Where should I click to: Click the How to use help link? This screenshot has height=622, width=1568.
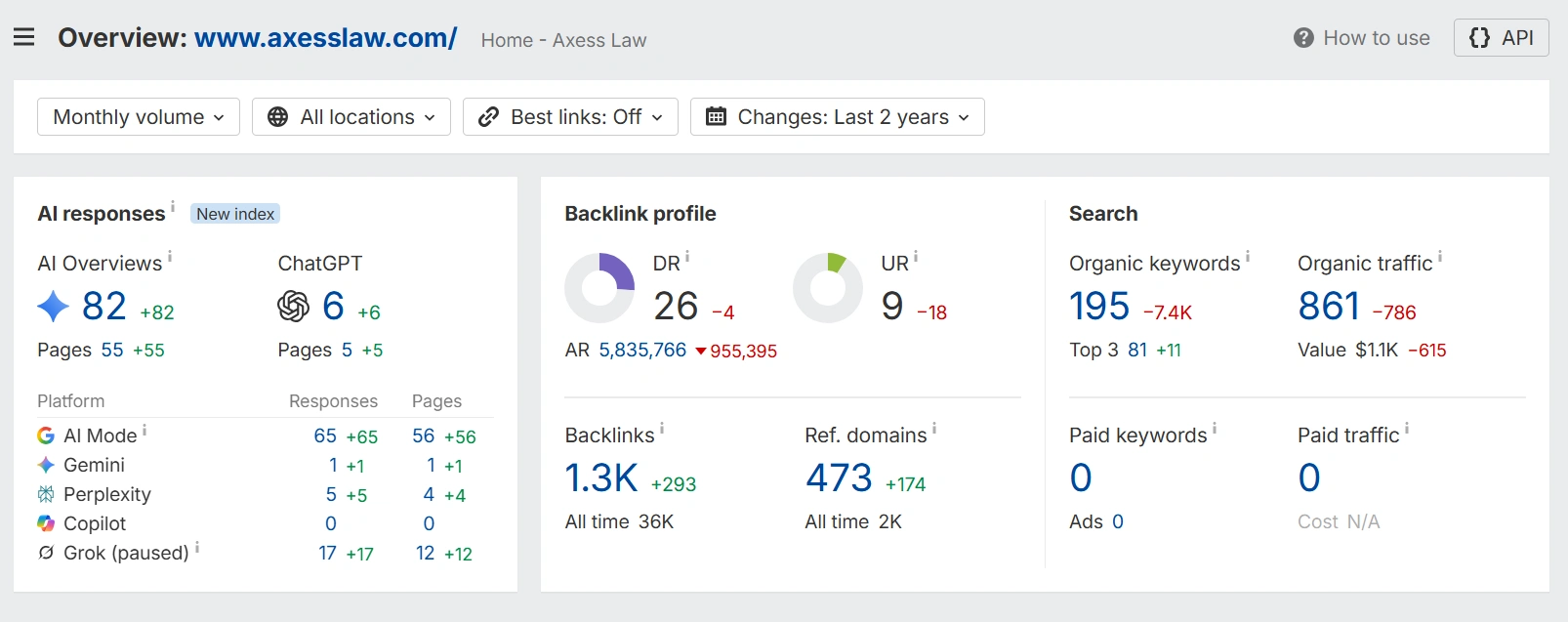pyautogui.click(x=1361, y=38)
